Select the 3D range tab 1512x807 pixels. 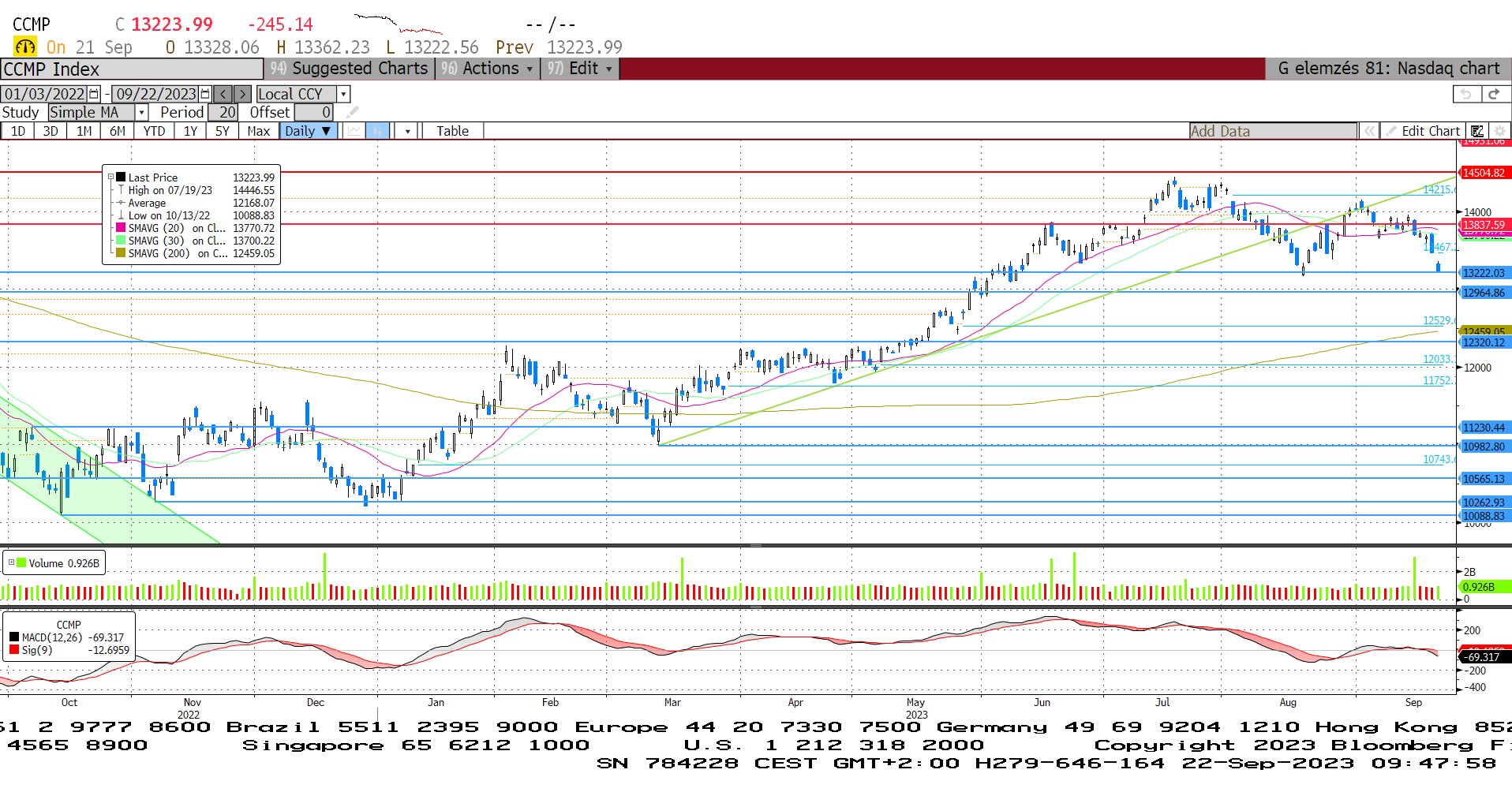(x=51, y=131)
